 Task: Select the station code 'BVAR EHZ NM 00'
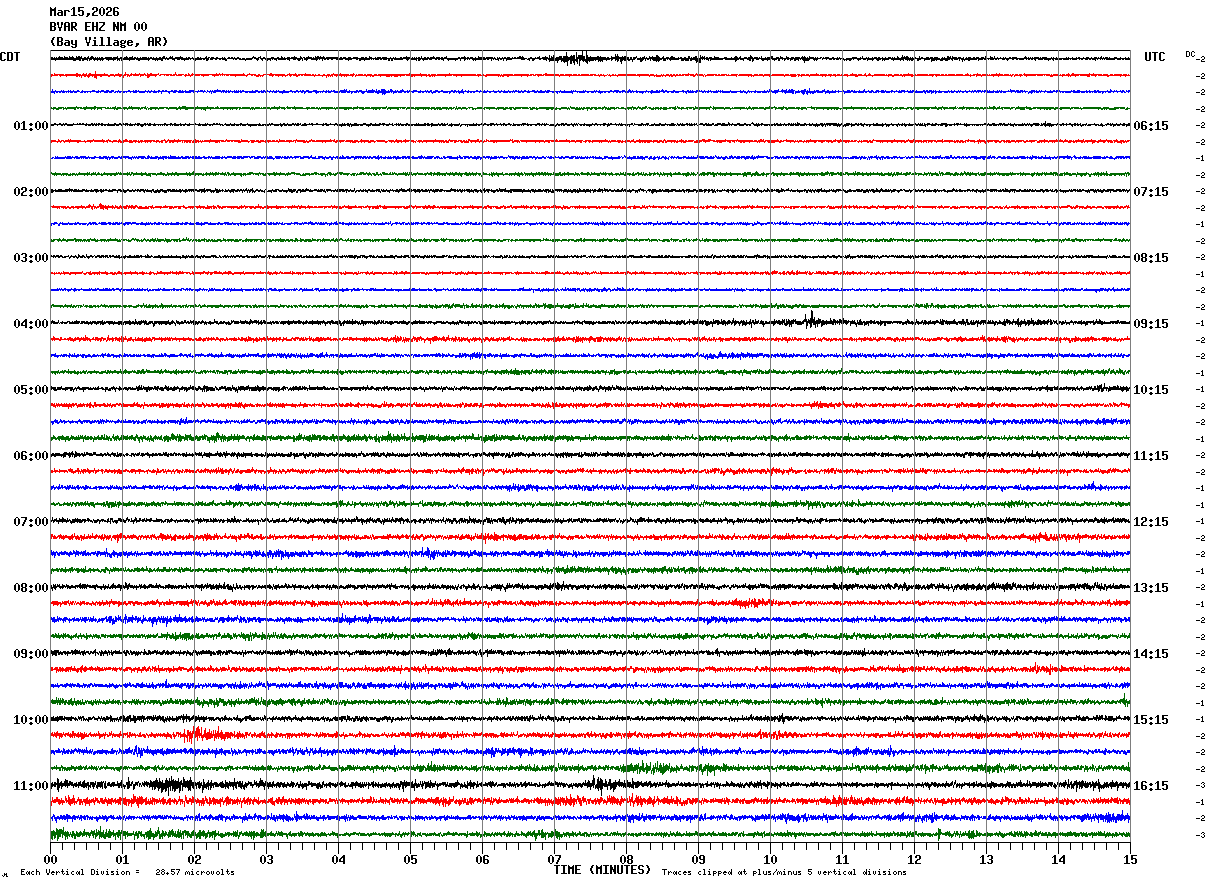click(x=99, y=27)
